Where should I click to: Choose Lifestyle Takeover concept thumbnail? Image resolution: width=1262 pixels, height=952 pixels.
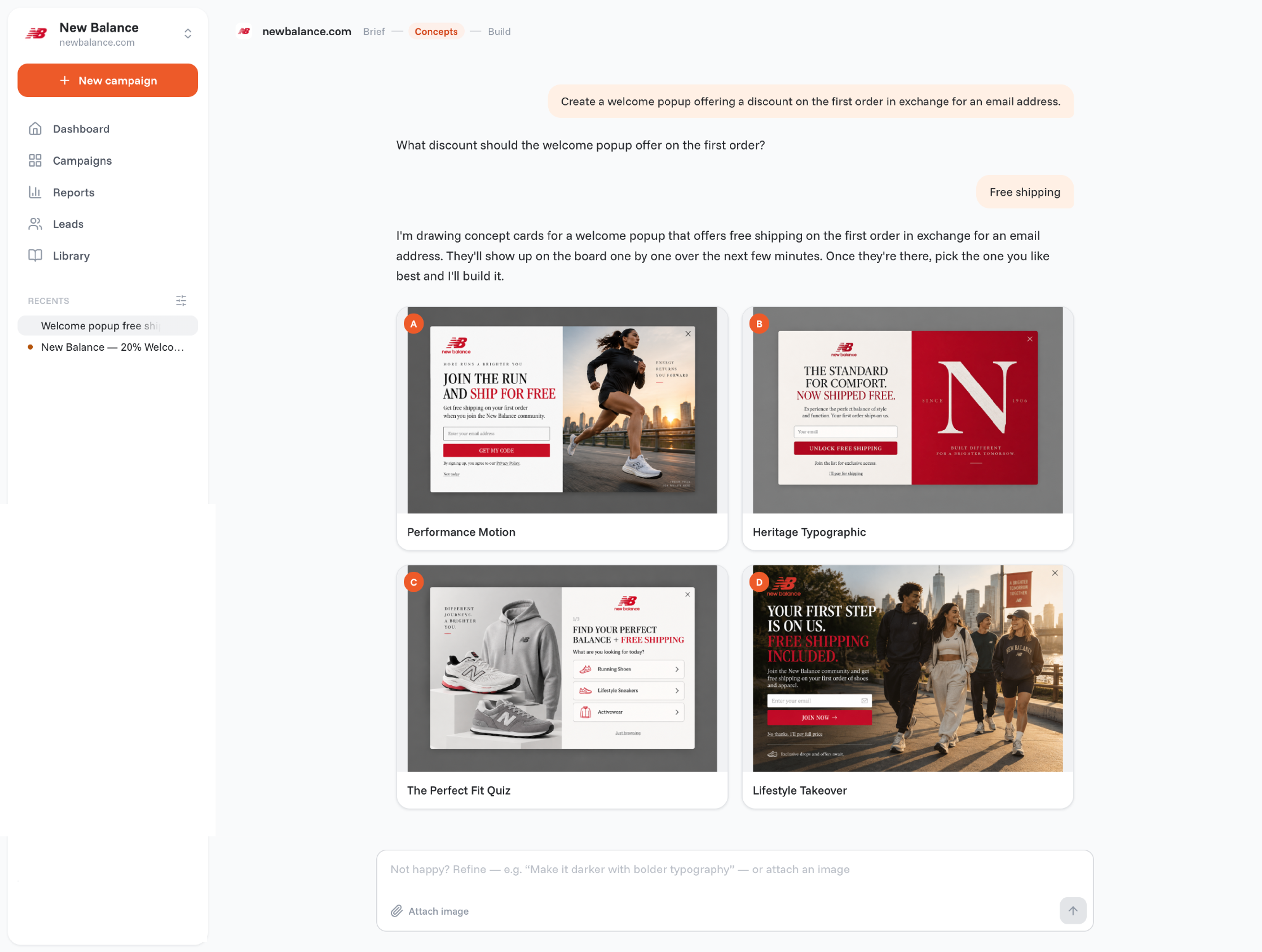click(x=907, y=668)
